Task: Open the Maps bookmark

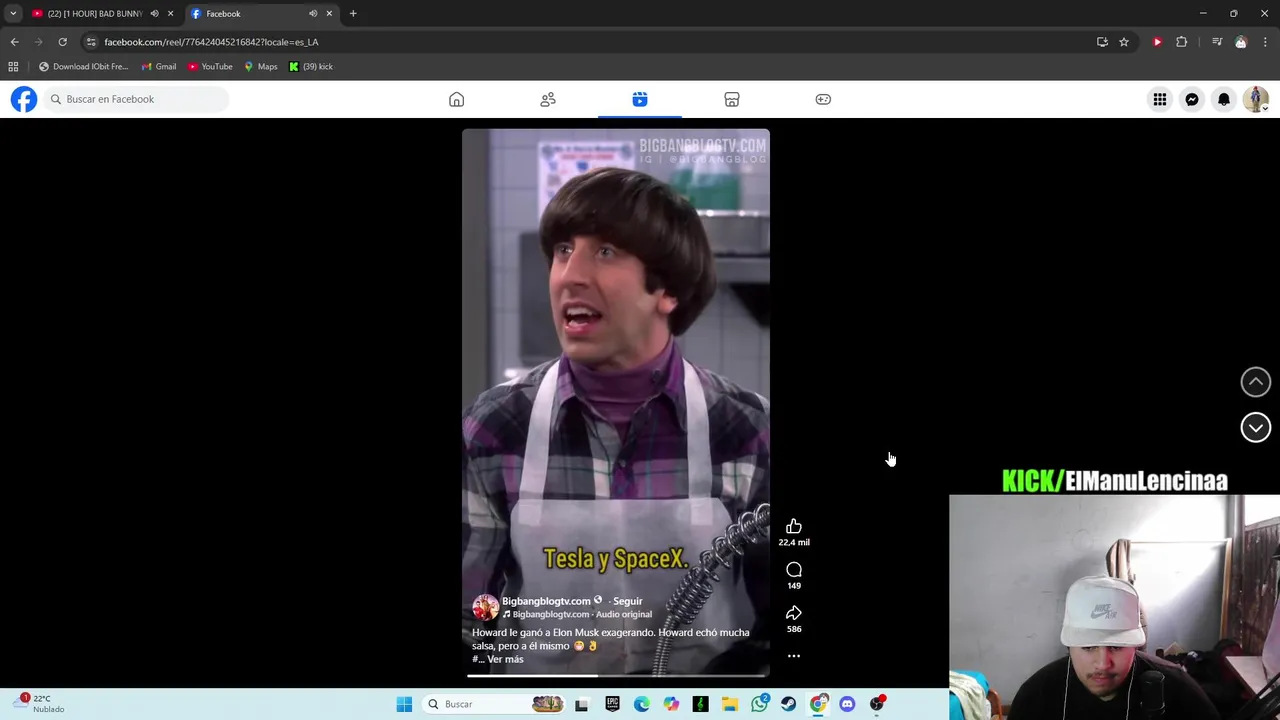Action: [260, 67]
